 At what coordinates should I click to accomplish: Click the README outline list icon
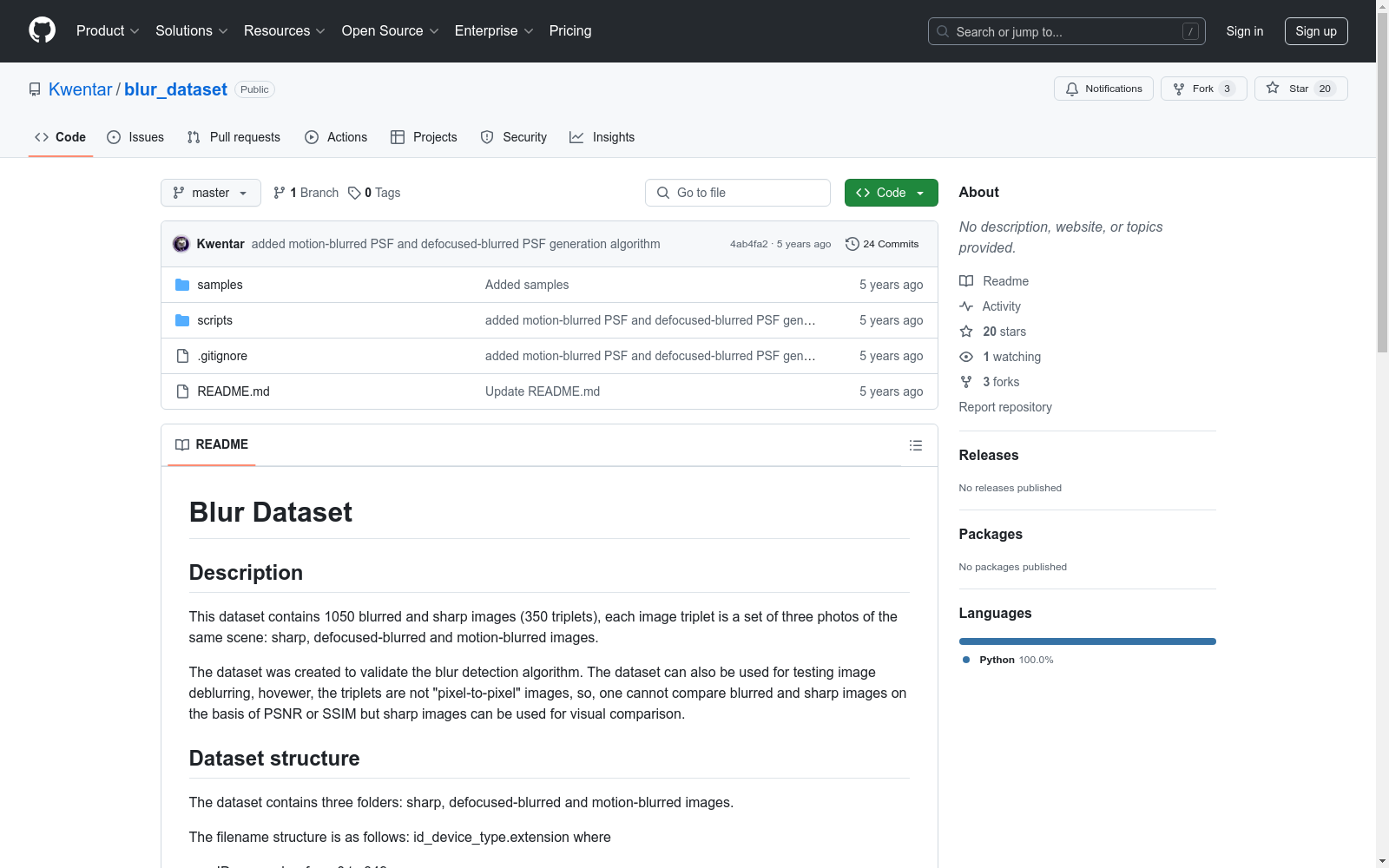pyautogui.click(x=915, y=445)
